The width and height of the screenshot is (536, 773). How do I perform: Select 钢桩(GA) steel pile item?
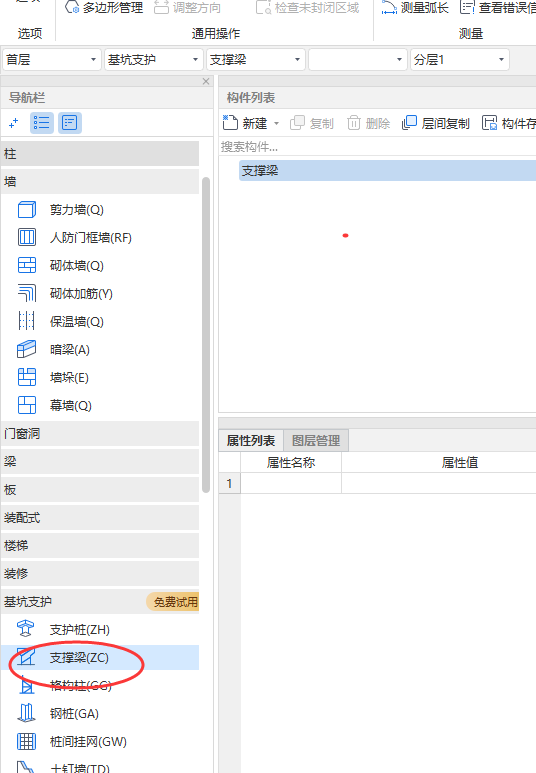pos(74,714)
